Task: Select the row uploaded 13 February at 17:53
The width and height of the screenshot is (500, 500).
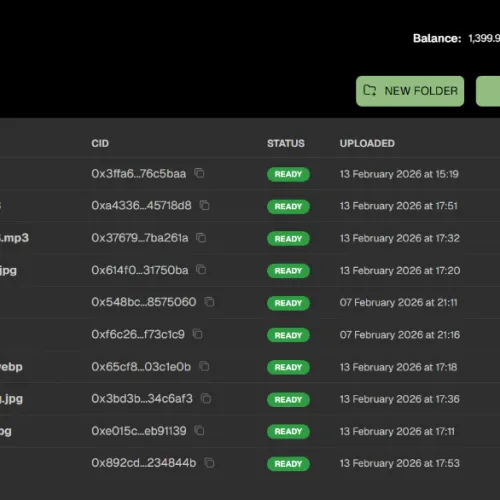Action: click(250, 463)
